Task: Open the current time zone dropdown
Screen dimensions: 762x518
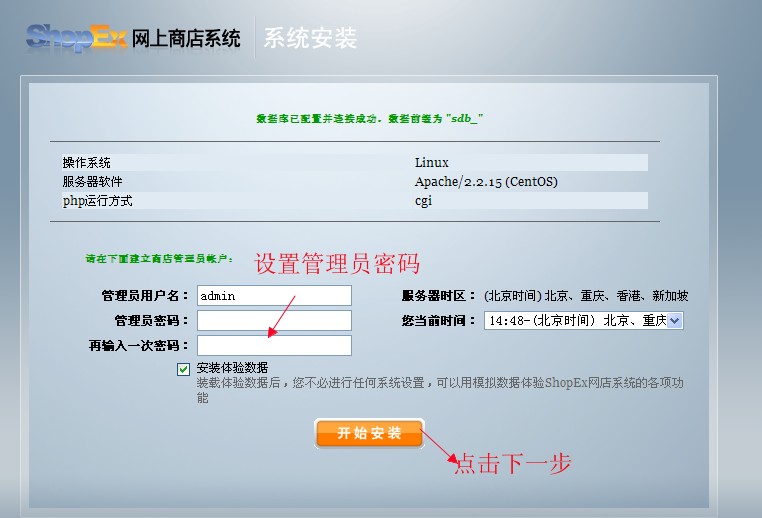Action: [584, 321]
